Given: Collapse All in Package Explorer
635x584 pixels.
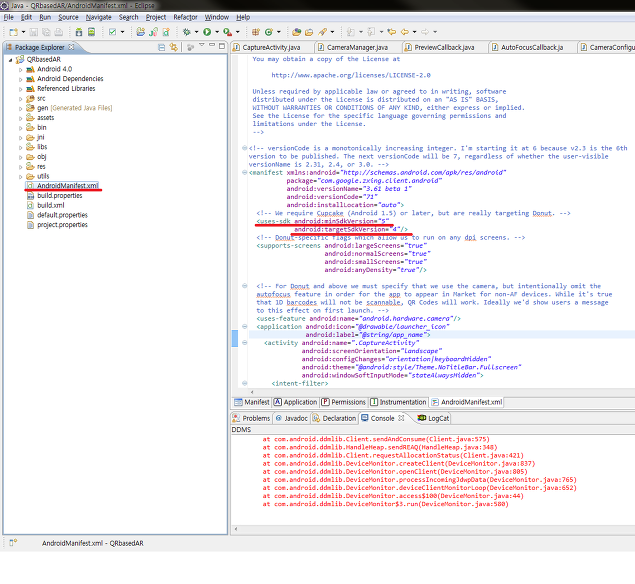Looking at the screenshot, I should pos(161,47).
